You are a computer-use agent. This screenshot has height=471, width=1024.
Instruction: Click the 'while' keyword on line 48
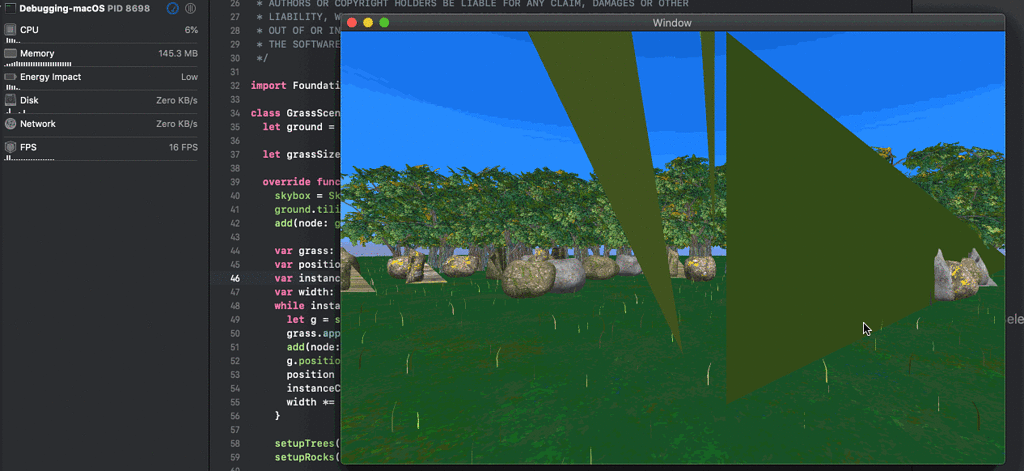(290, 306)
